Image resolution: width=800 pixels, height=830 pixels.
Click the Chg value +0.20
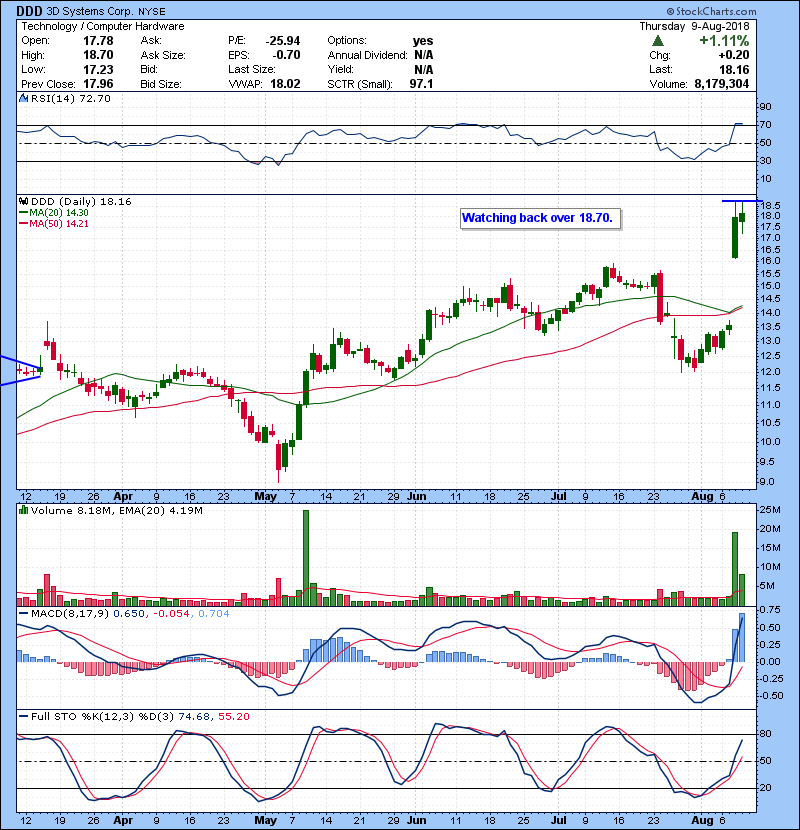734,55
